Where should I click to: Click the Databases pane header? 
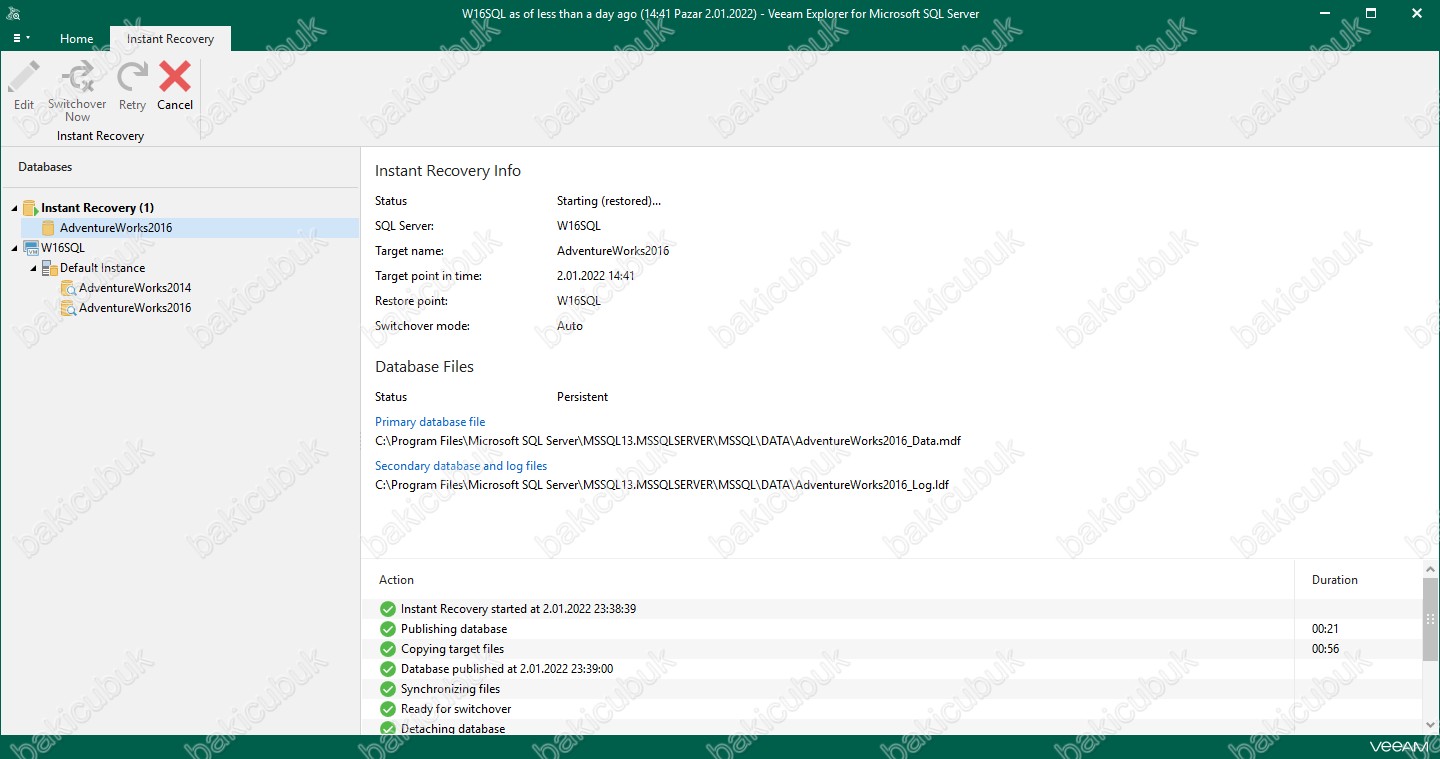[45, 167]
